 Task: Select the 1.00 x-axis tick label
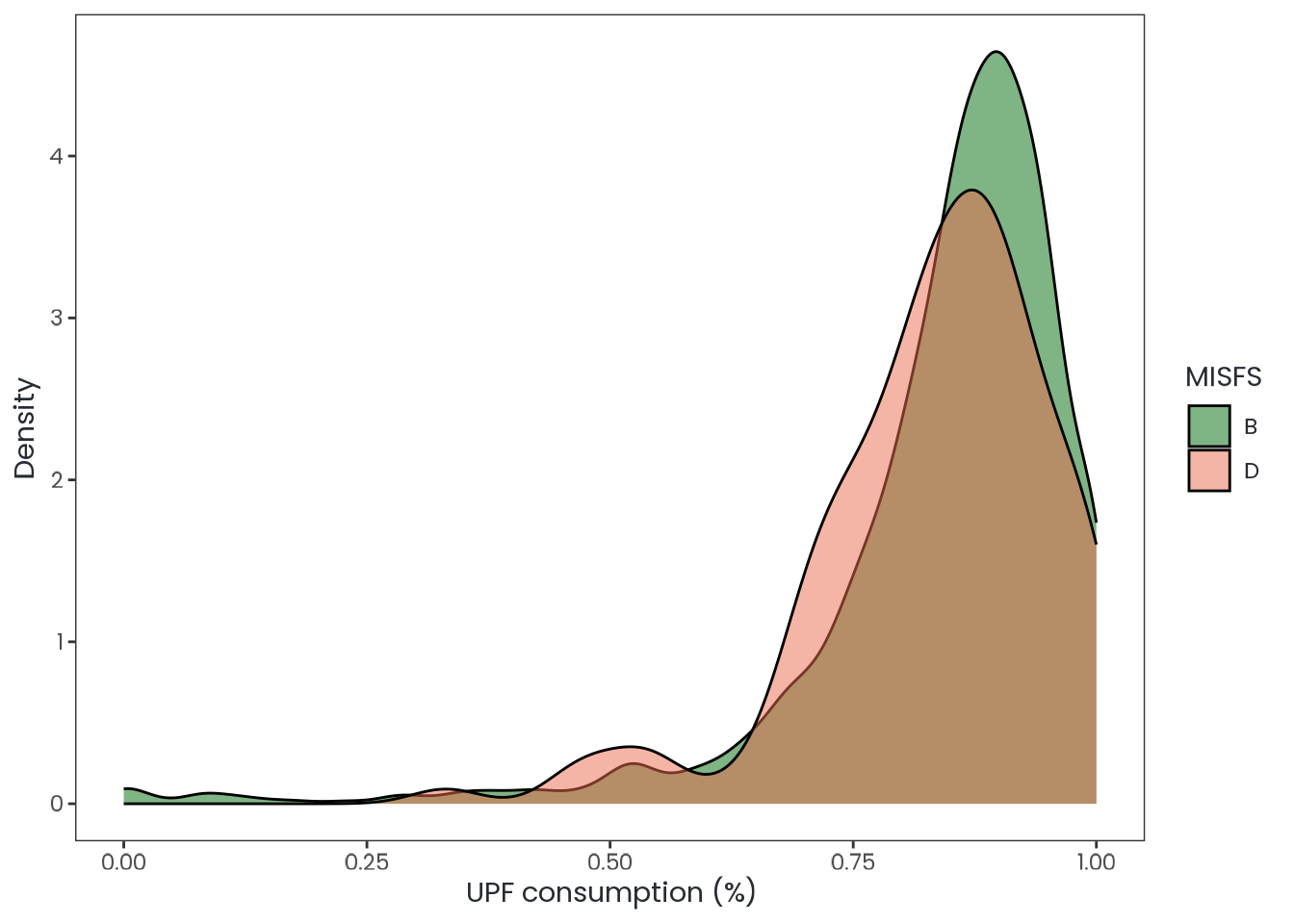click(1096, 862)
